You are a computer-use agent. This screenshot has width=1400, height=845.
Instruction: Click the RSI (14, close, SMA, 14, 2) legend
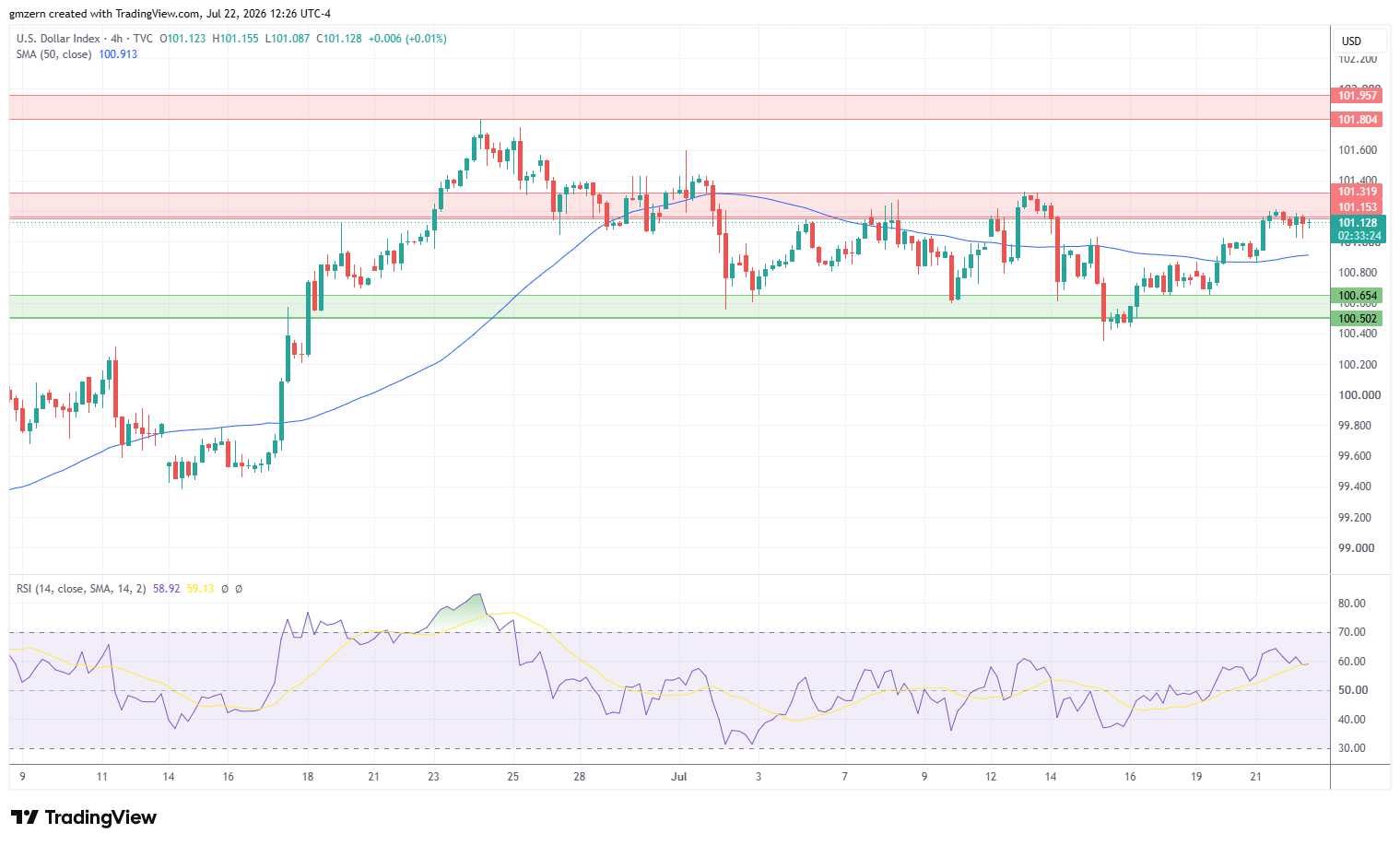(81, 589)
